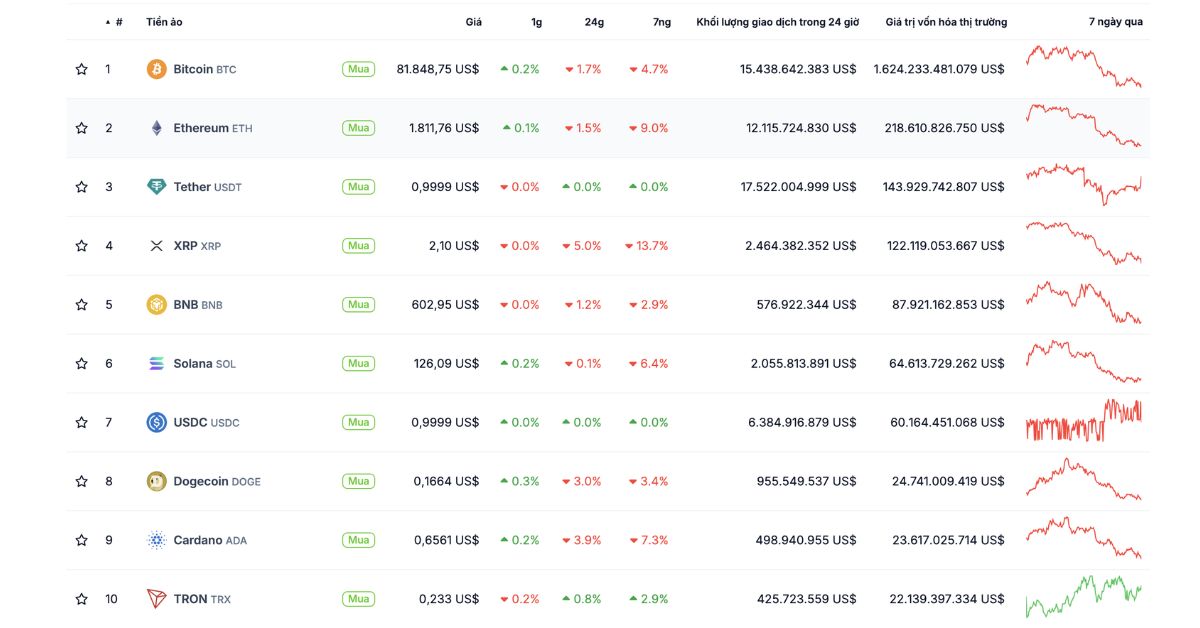
Task: Add Tether to favorites with star
Action: (82, 187)
